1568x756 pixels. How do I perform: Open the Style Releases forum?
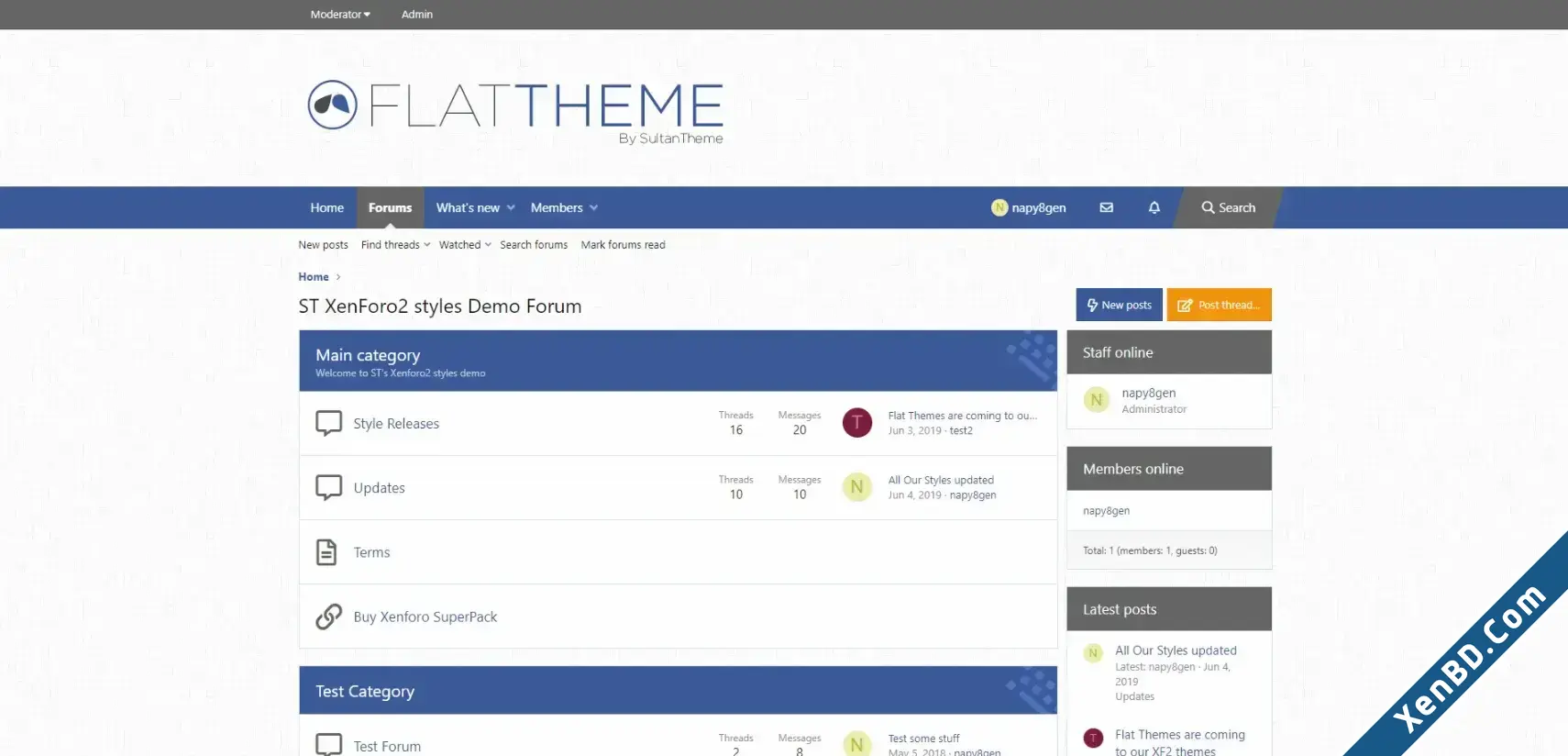(396, 423)
